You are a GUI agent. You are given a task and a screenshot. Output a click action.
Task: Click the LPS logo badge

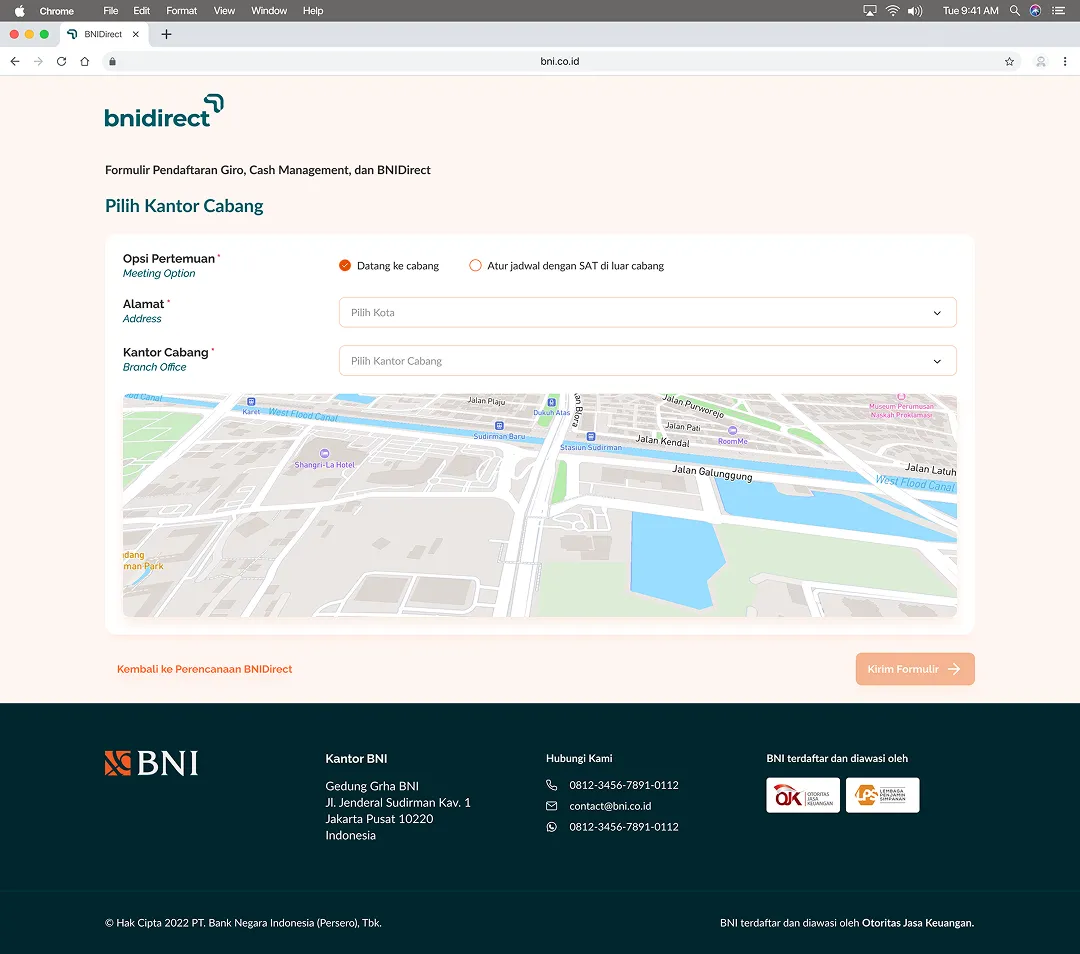click(x=882, y=795)
